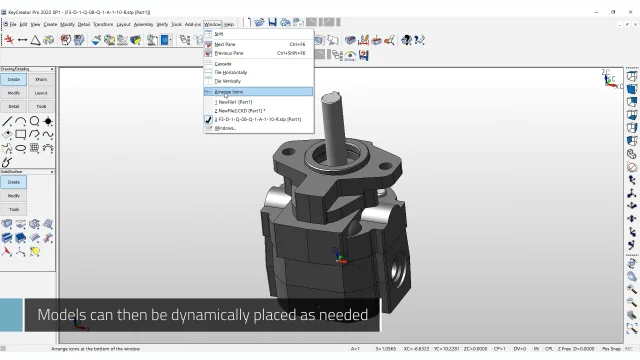Image resolution: width=640 pixels, height=360 pixels.
Task: Switch to 2 NewFile2.CKD window
Action: coord(259,111)
